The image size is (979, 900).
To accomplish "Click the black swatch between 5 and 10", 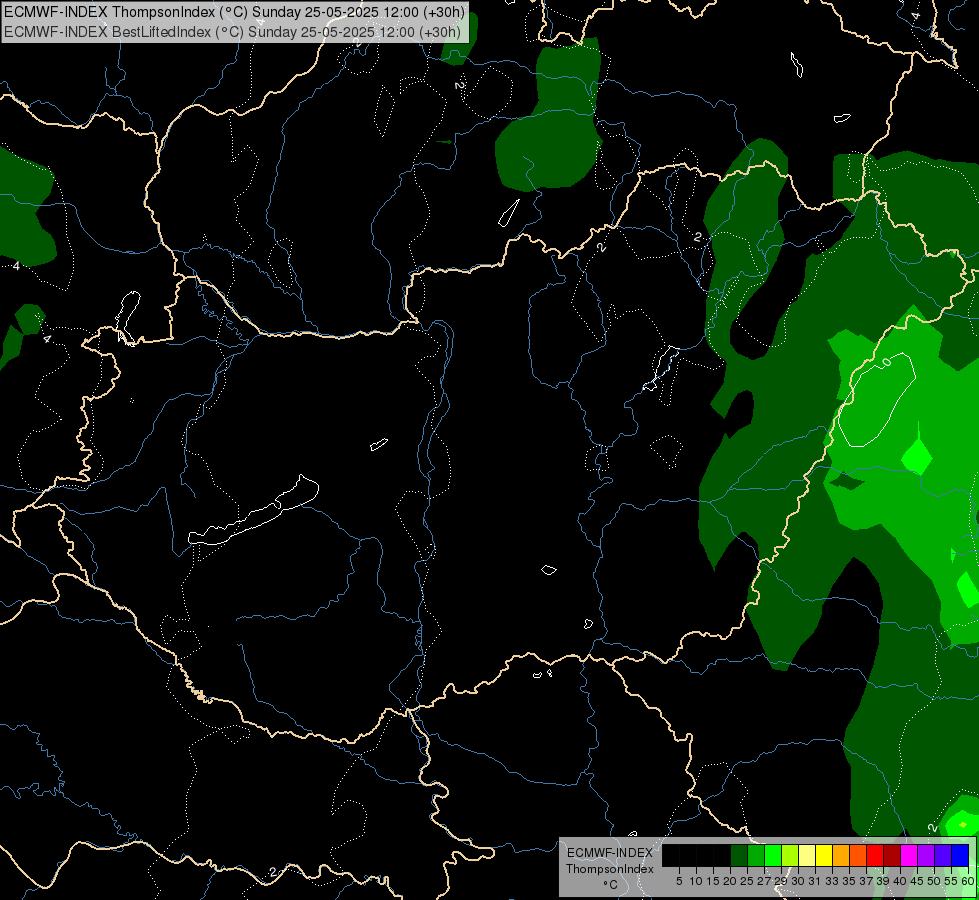I will [688, 856].
